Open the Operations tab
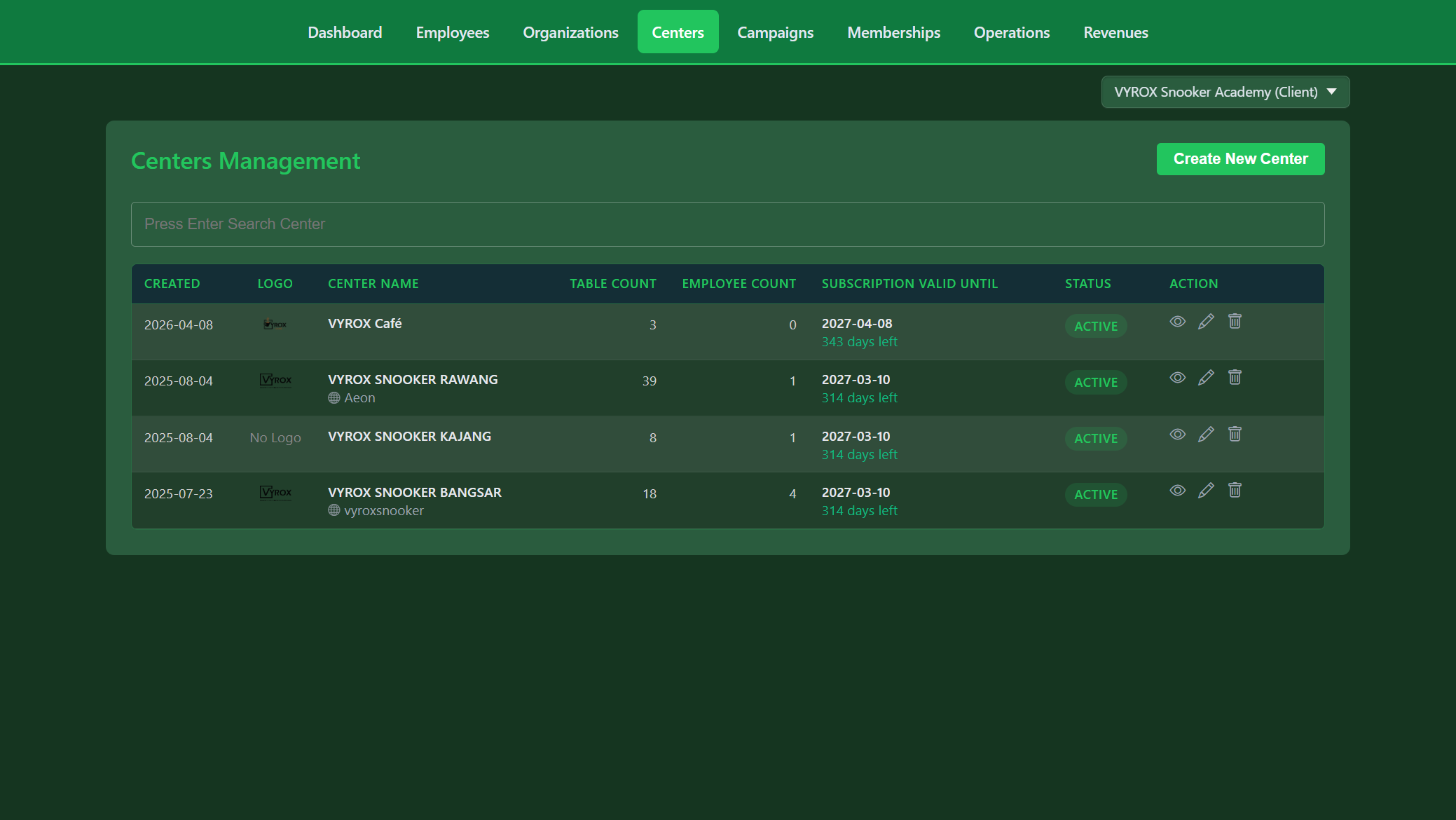The width and height of the screenshot is (1456, 820). pyautogui.click(x=1012, y=32)
